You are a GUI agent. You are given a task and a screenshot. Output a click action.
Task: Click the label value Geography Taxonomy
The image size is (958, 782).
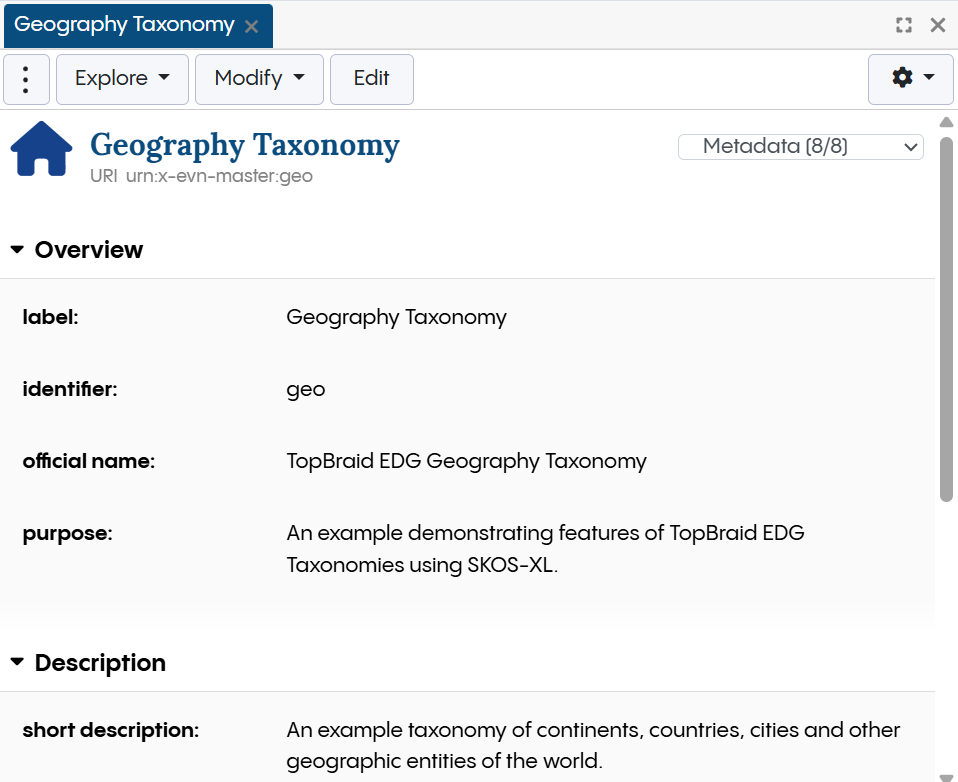tap(396, 318)
